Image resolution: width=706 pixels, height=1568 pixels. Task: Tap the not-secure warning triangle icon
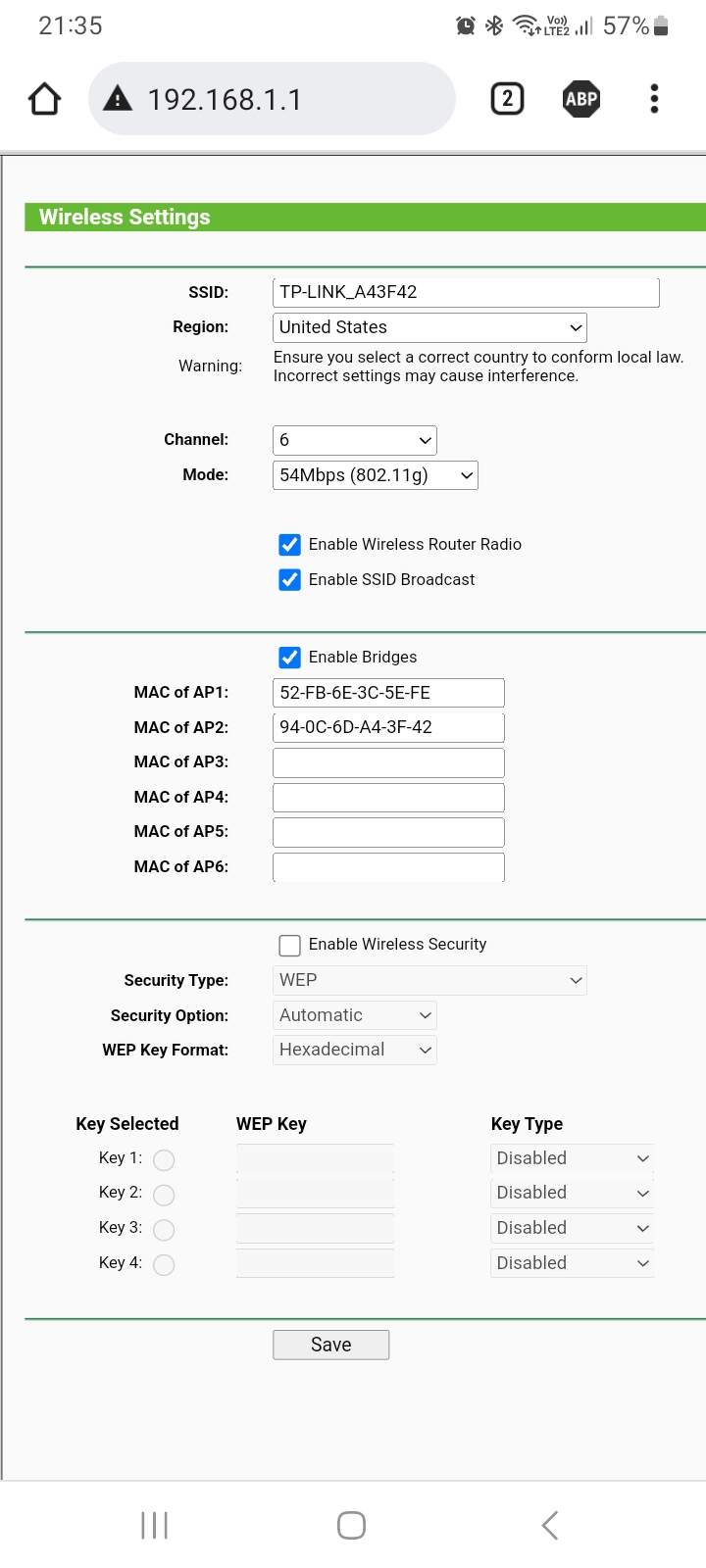[x=118, y=98]
